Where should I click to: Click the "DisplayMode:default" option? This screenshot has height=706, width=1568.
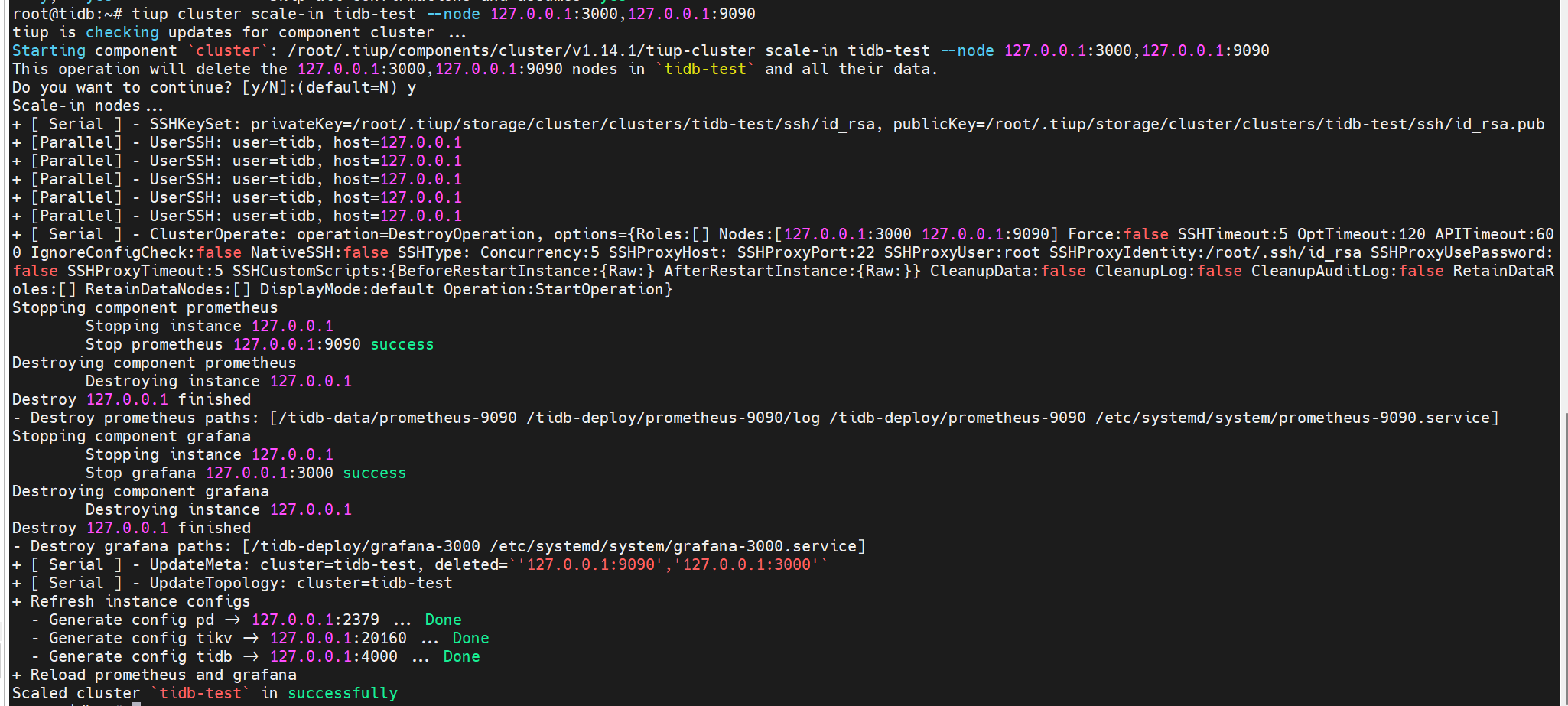pyautogui.click(x=347, y=289)
